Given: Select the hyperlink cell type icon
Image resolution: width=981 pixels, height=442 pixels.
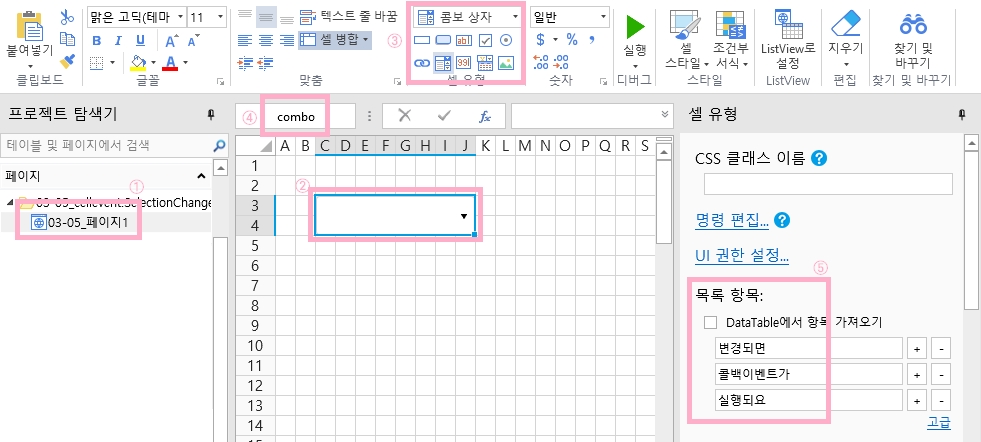Looking at the screenshot, I should [x=421, y=63].
